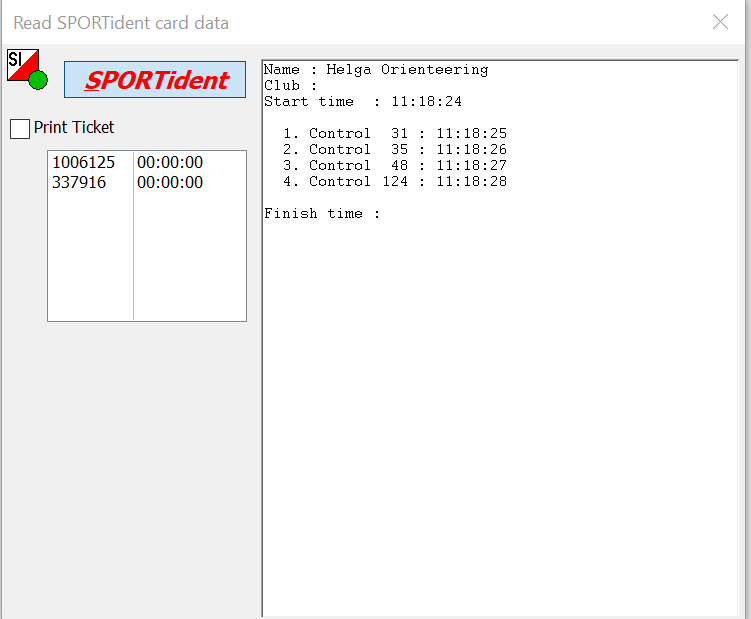The height and width of the screenshot is (619, 751).
Task: Click the Start time 11:18:24 line
Action: point(363,102)
